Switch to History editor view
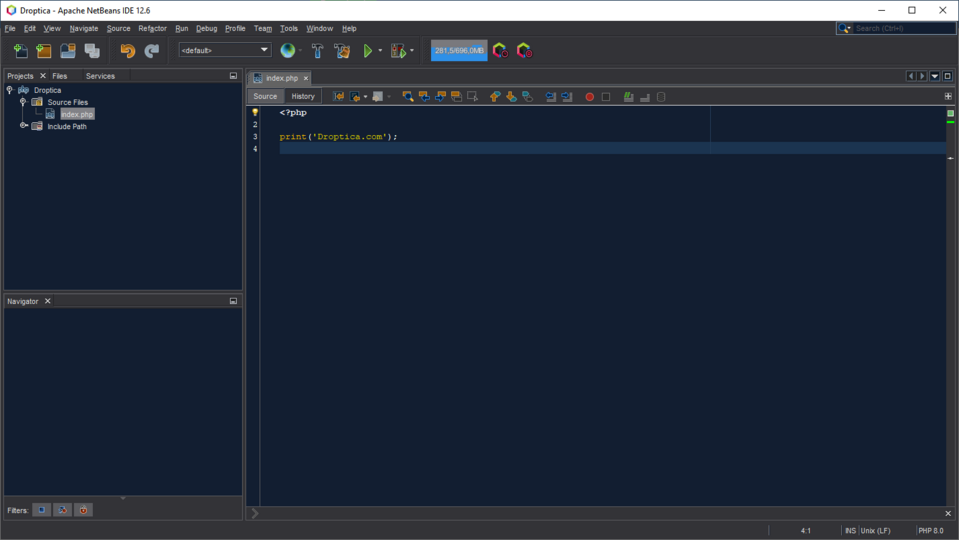 point(303,96)
